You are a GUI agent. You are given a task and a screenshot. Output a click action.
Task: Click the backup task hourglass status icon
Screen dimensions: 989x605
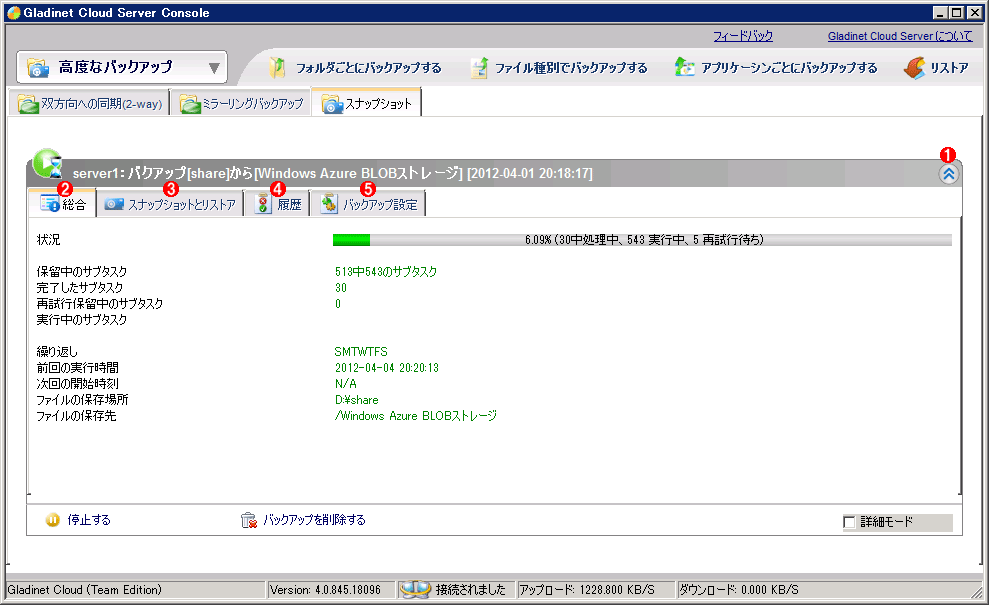coord(48,164)
